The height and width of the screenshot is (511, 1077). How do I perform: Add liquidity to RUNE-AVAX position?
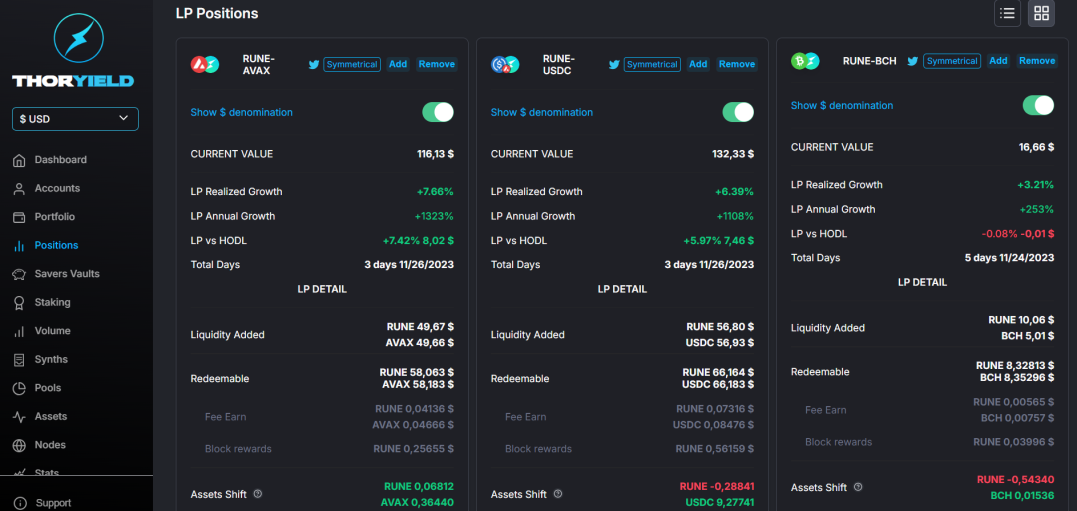[398, 64]
